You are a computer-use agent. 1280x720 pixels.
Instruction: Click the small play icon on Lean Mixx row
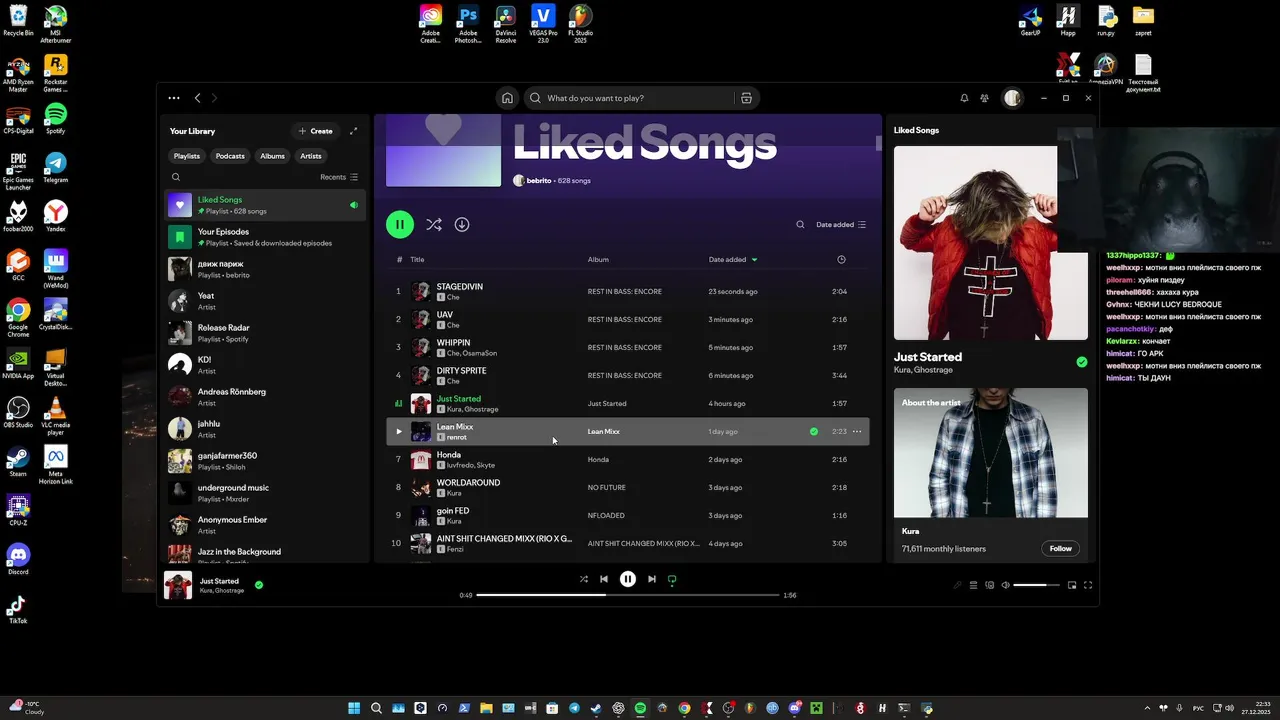[398, 431]
